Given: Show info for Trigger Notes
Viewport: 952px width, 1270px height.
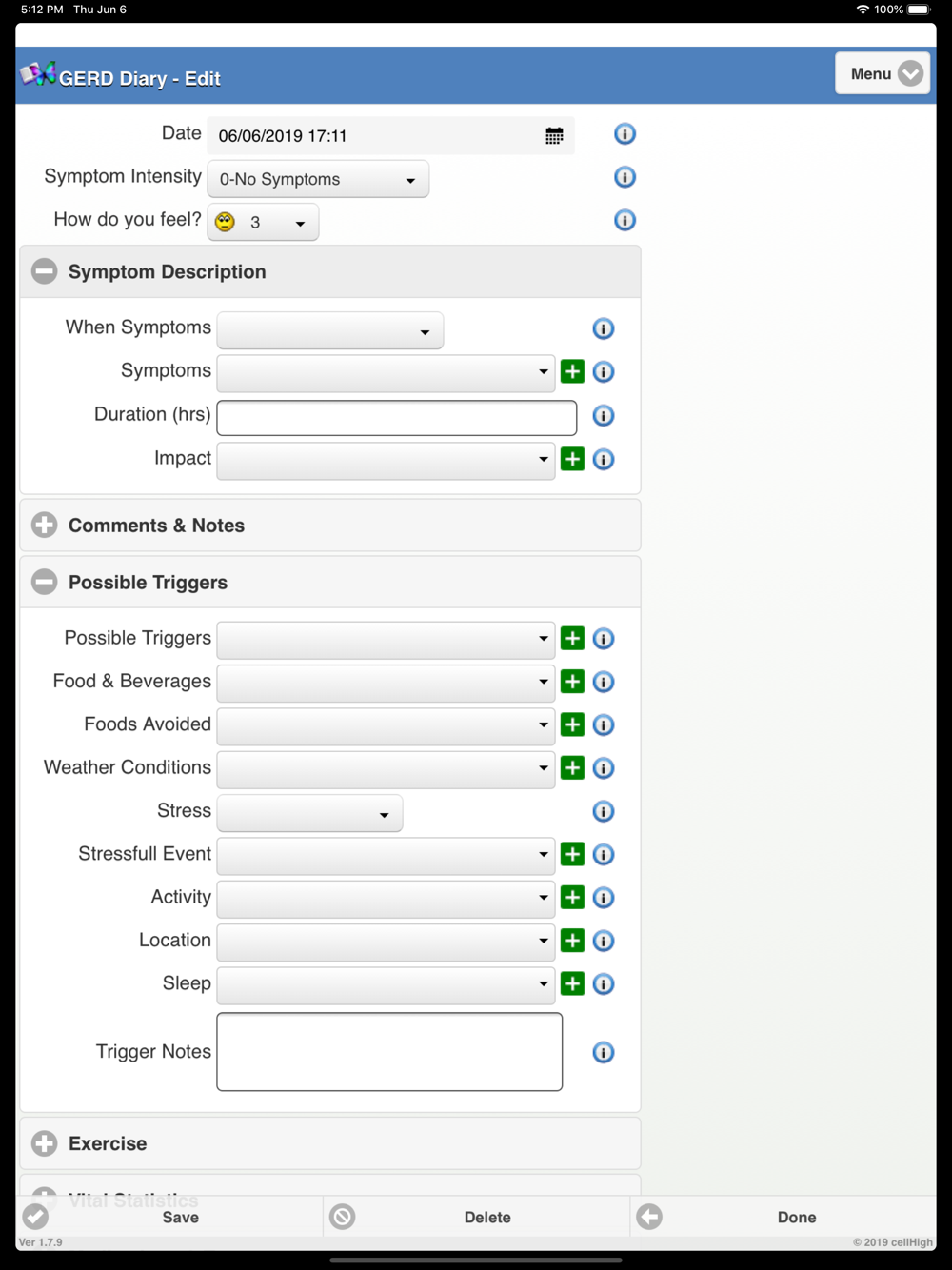Looking at the screenshot, I should coord(604,1052).
